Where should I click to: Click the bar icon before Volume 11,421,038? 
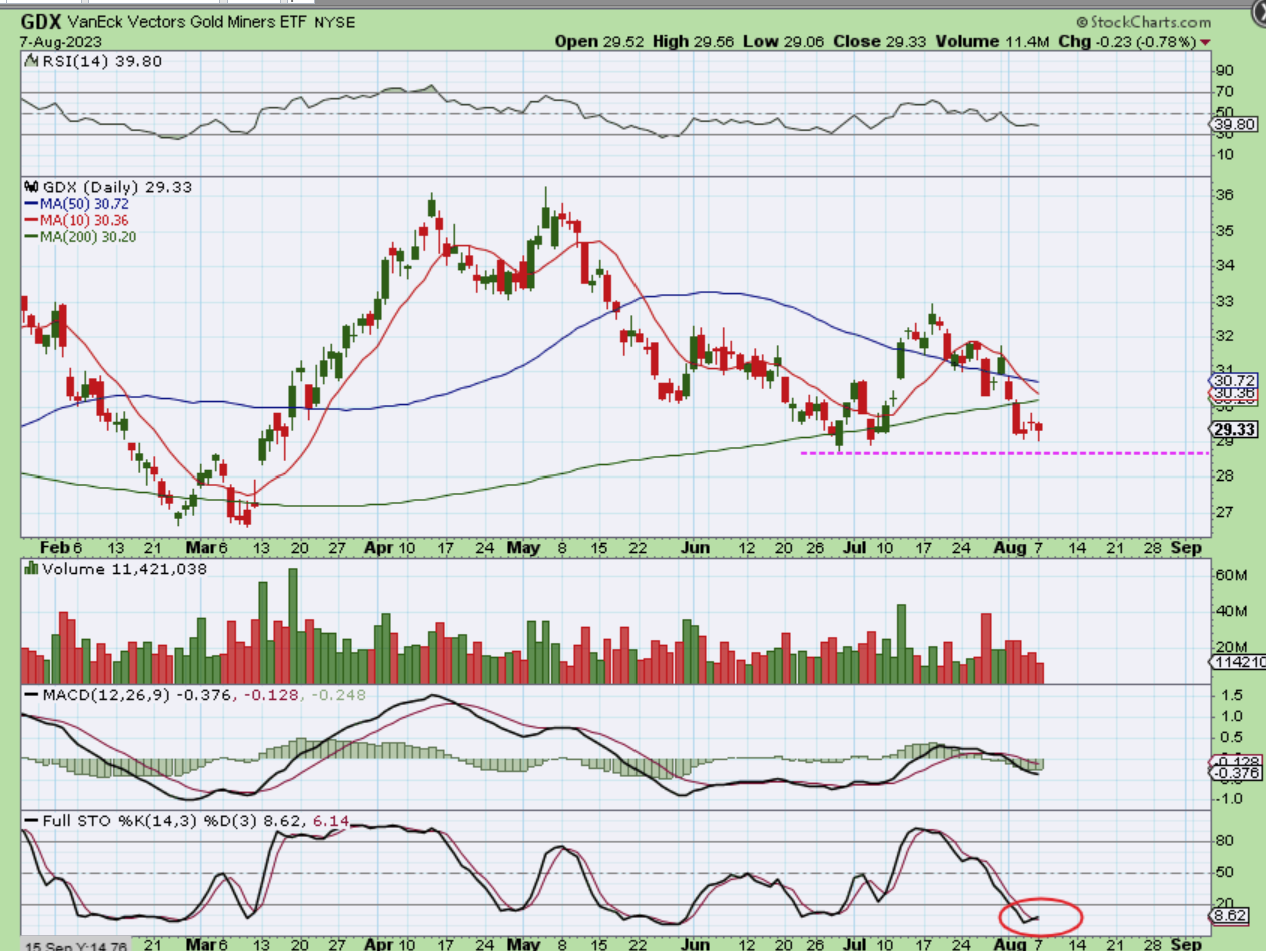[x=30, y=569]
